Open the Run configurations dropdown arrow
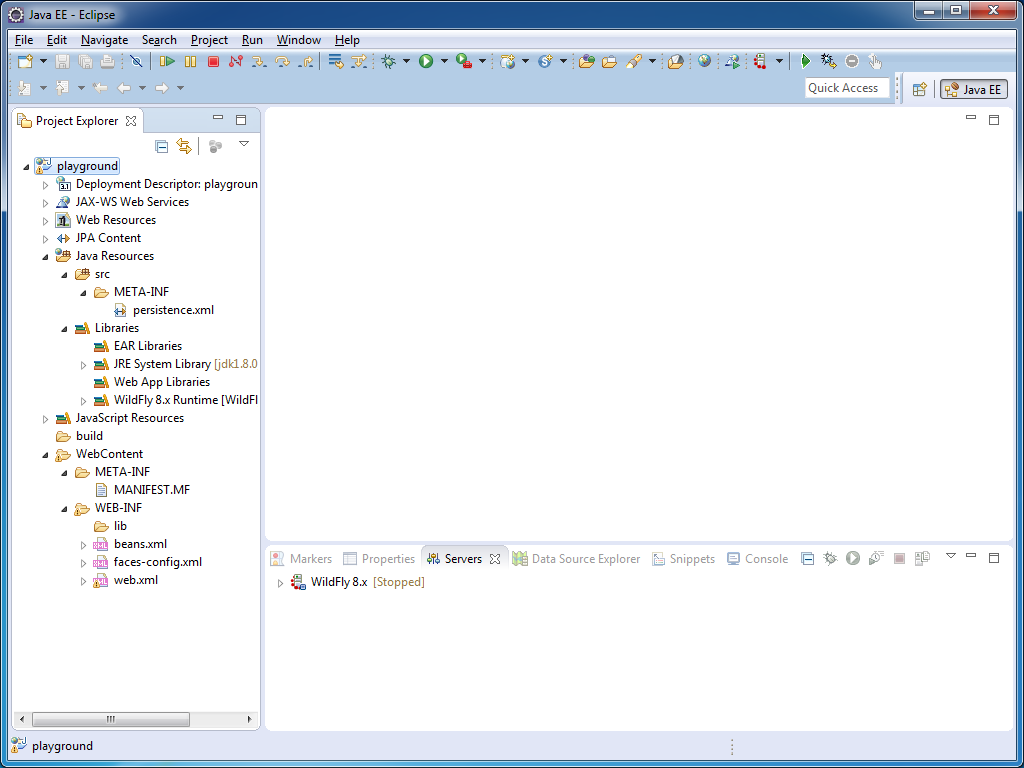The height and width of the screenshot is (768, 1024). [444, 61]
